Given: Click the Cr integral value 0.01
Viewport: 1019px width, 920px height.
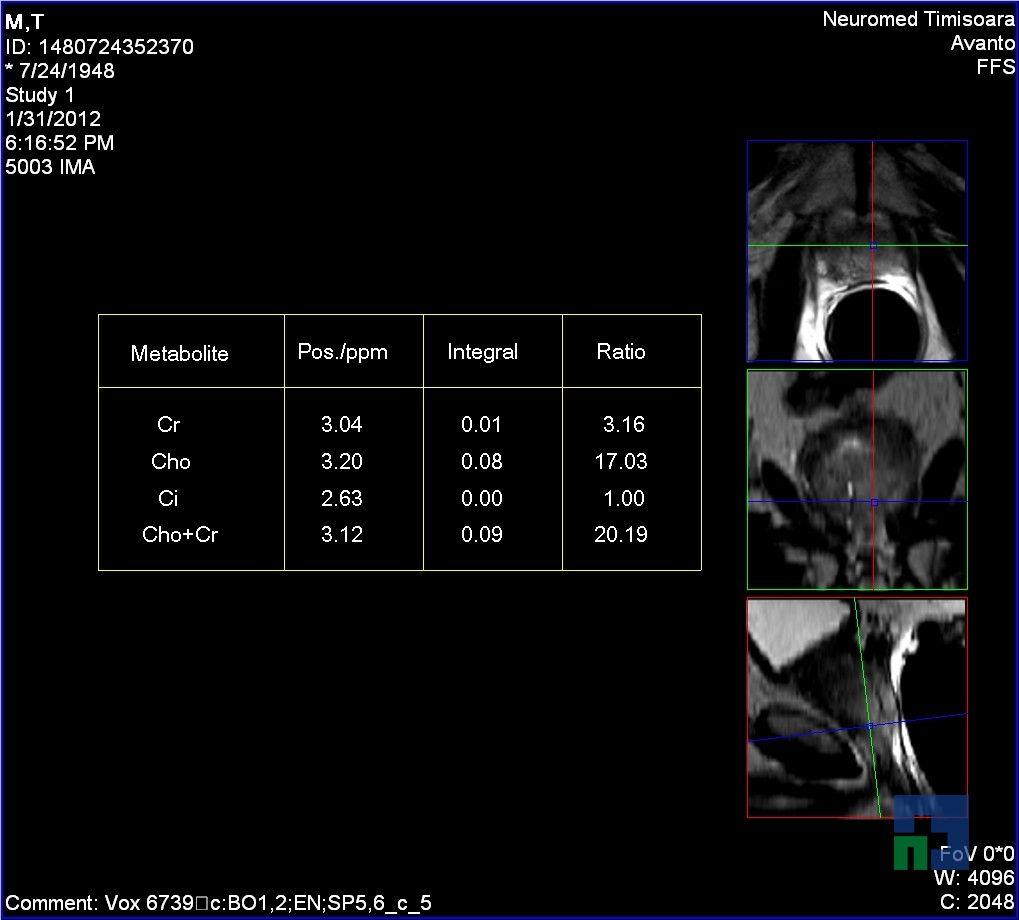Looking at the screenshot, I should click(x=481, y=425).
